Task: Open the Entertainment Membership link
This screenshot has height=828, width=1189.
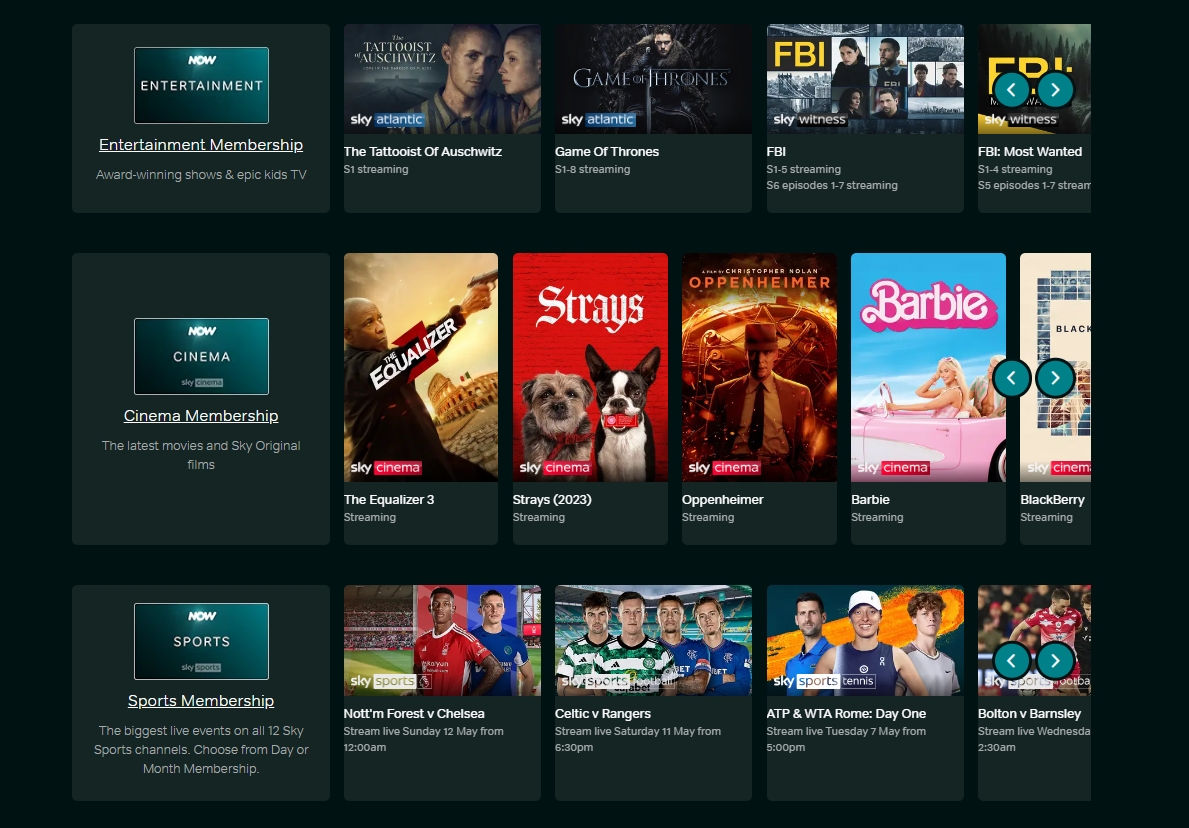Action: click(201, 145)
